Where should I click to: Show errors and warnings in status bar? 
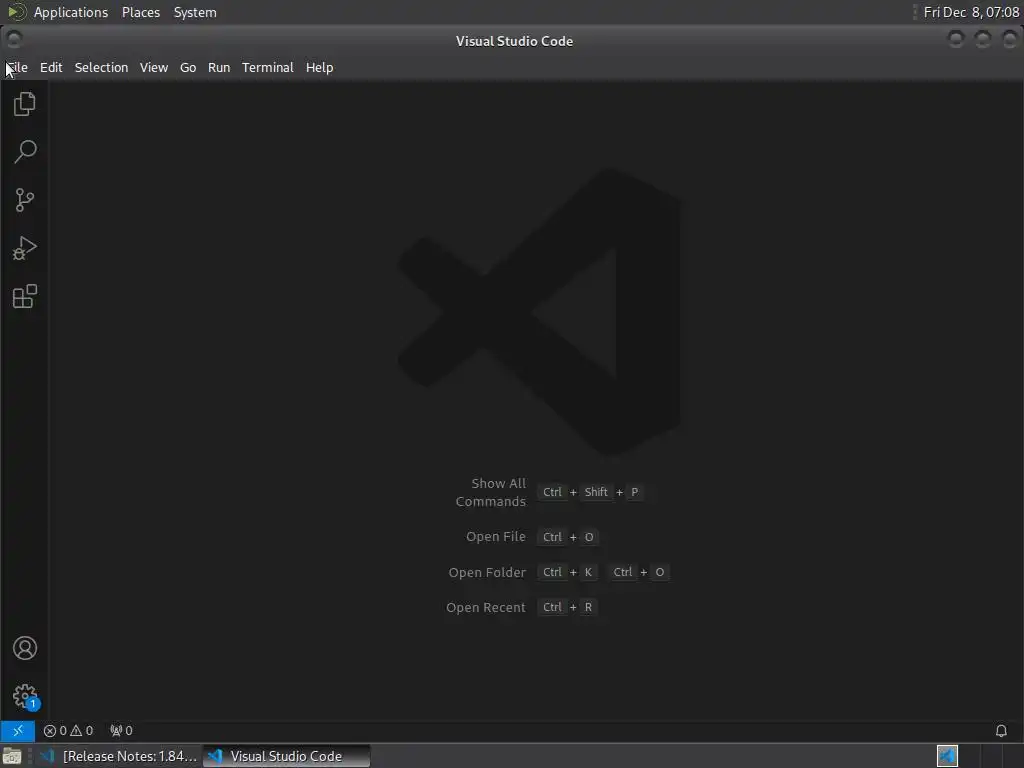(x=68, y=730)
